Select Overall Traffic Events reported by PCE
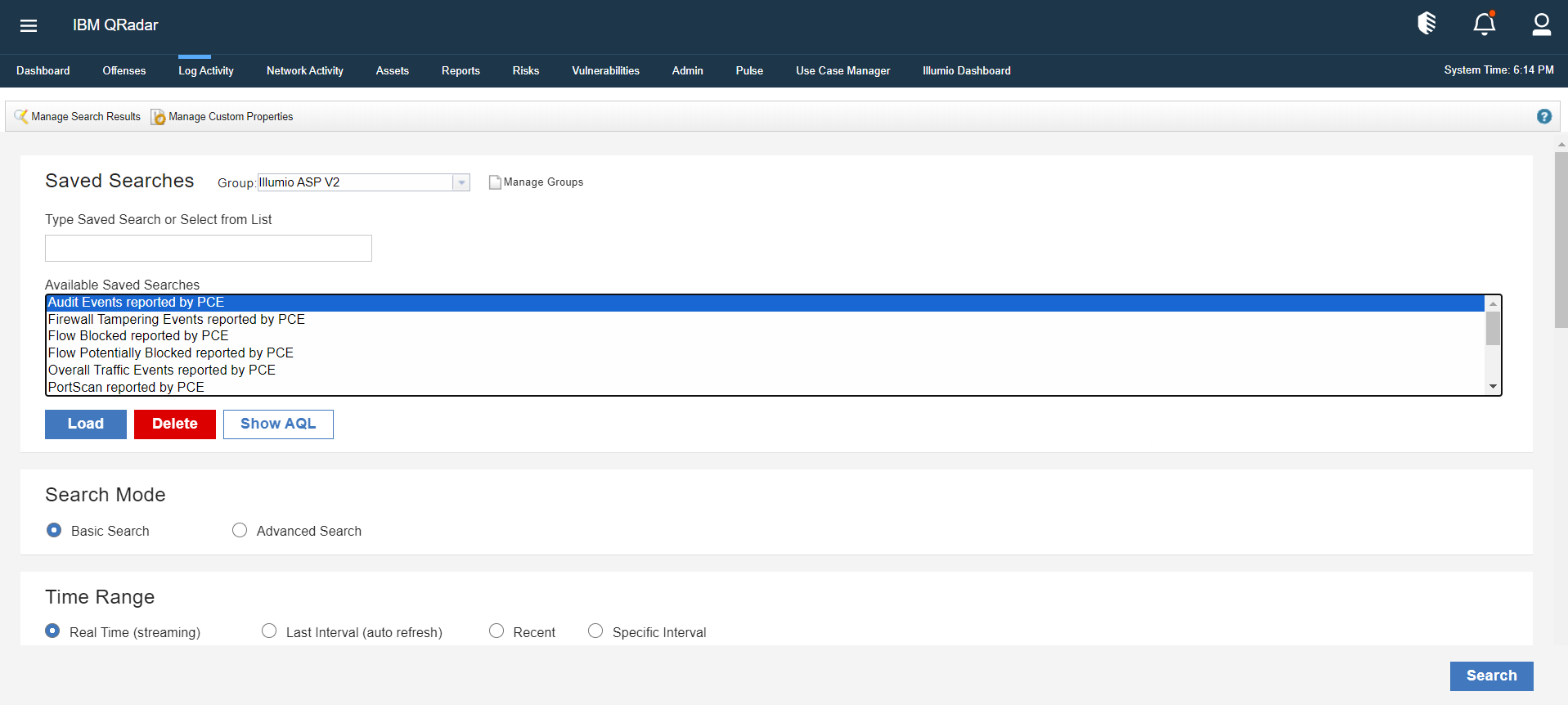The width and height of the screenshot is (1568, 705). coord(765,370)
